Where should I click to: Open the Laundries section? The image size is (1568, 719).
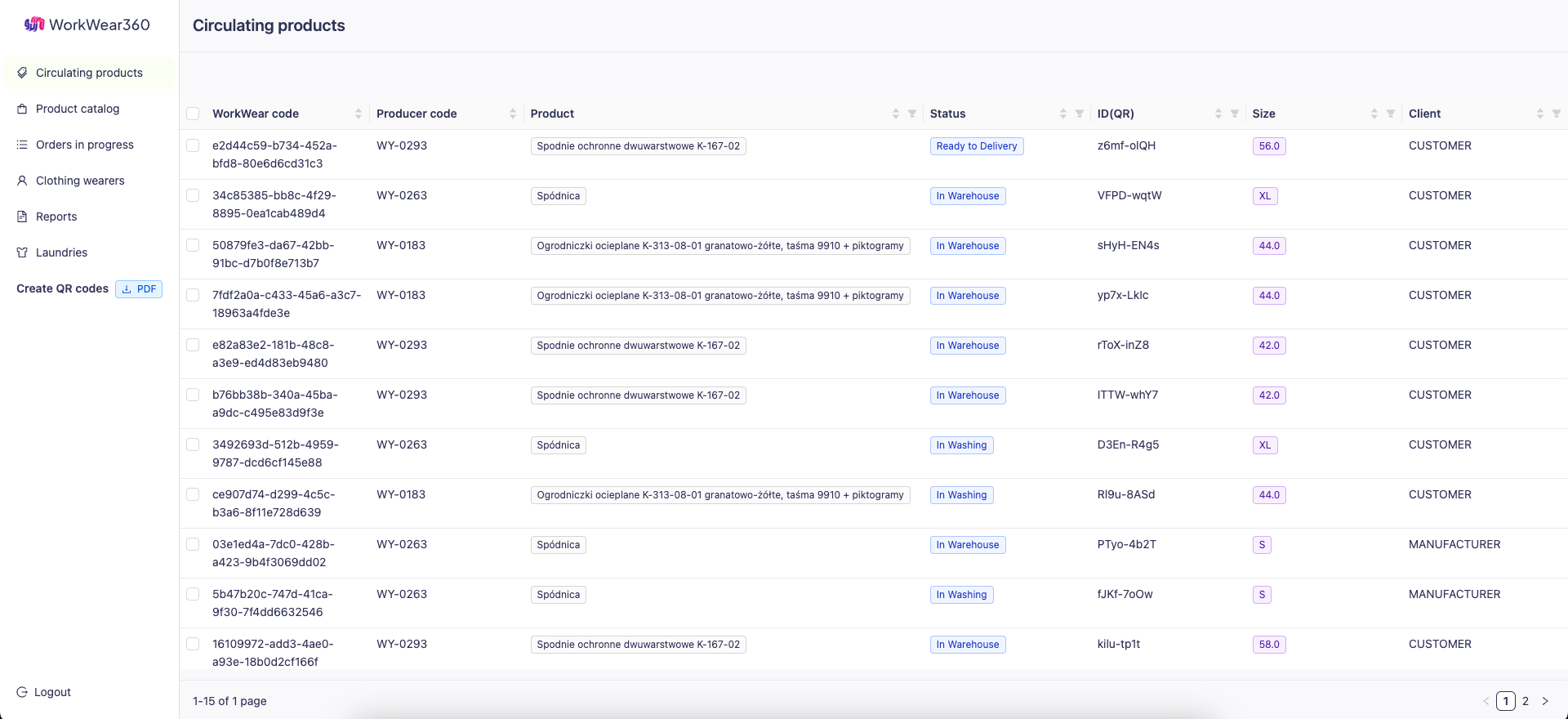point(61,252)
